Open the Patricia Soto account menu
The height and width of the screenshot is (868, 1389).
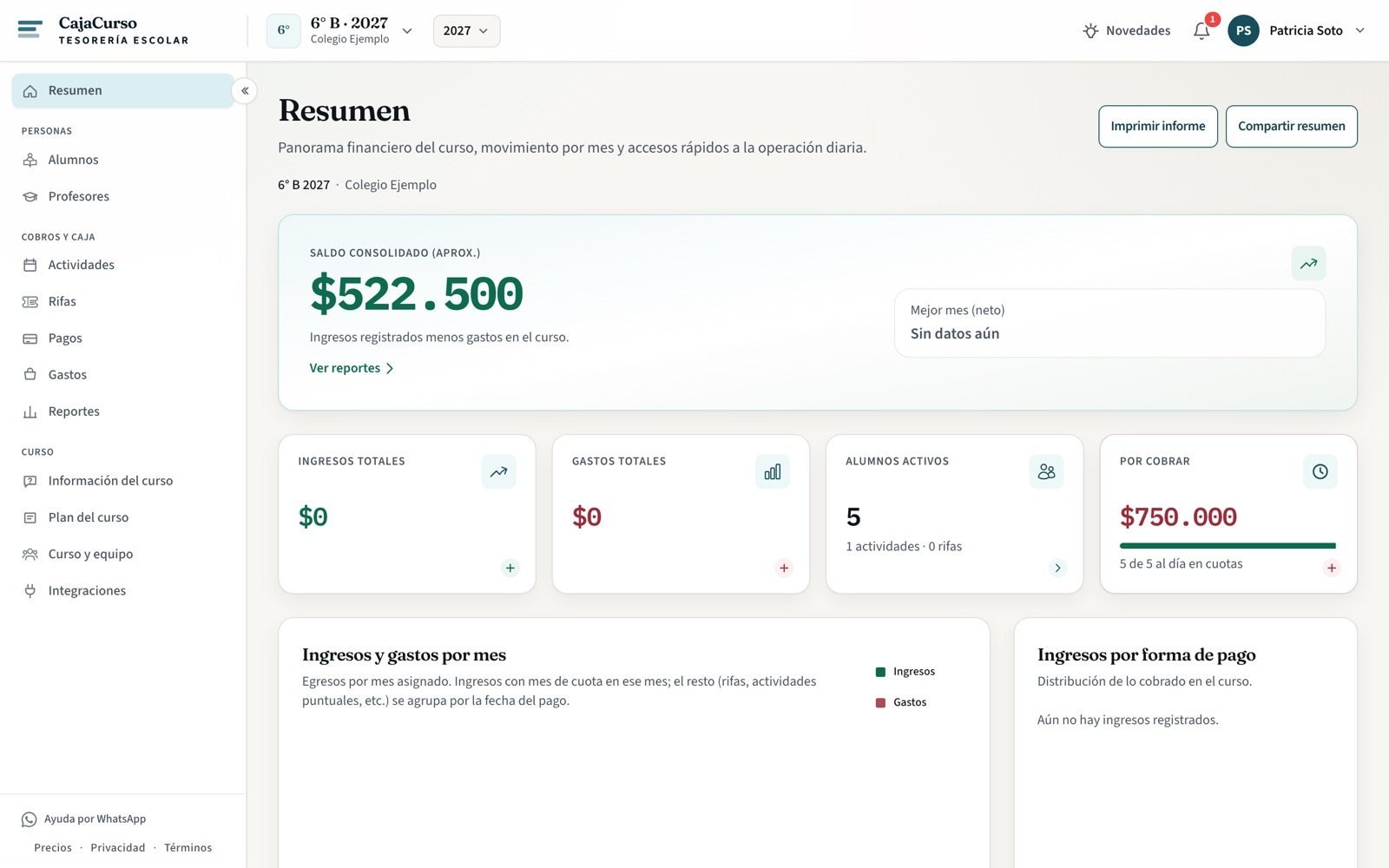pos(1297,31)
